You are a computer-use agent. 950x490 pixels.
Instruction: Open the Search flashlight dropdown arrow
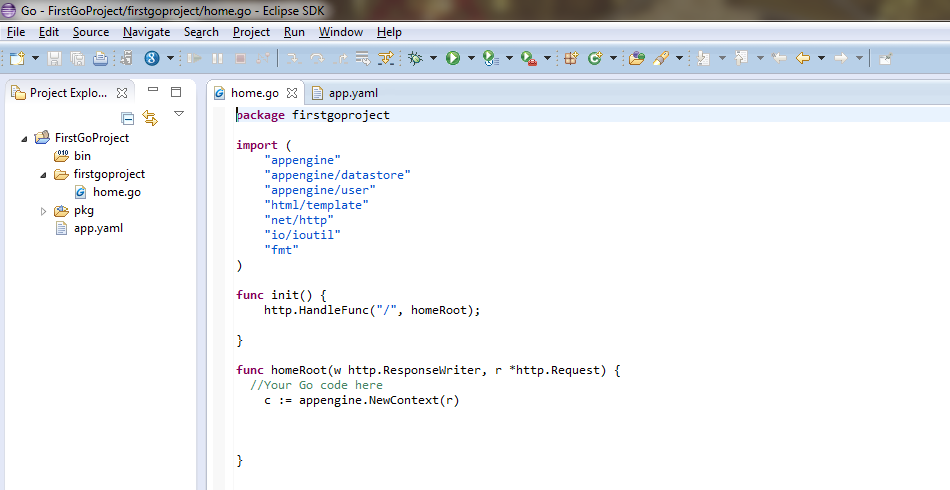click(679, 58)
